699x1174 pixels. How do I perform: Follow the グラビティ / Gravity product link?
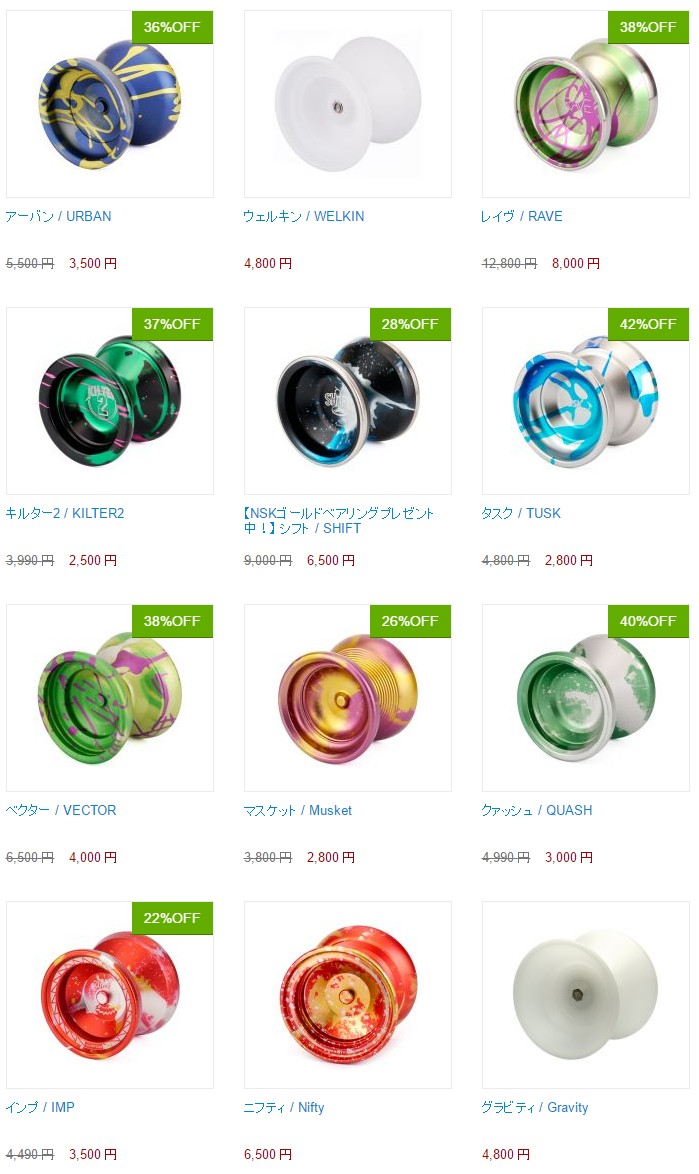535,1107
